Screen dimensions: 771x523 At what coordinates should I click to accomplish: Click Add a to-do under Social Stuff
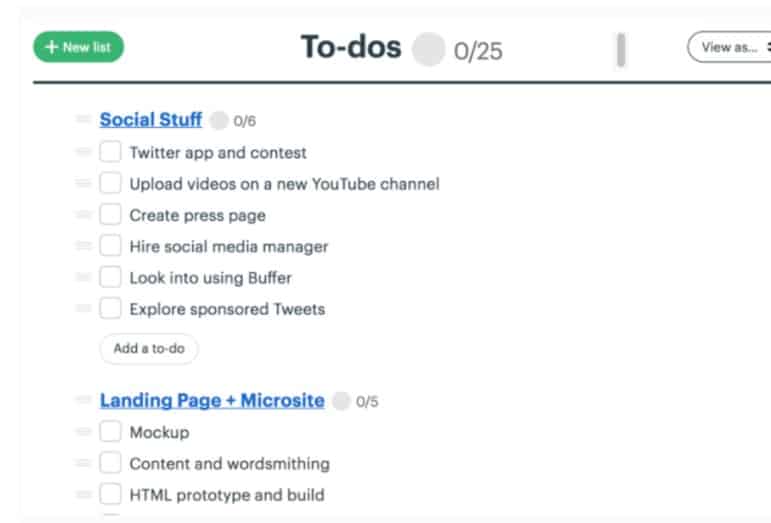149,349
